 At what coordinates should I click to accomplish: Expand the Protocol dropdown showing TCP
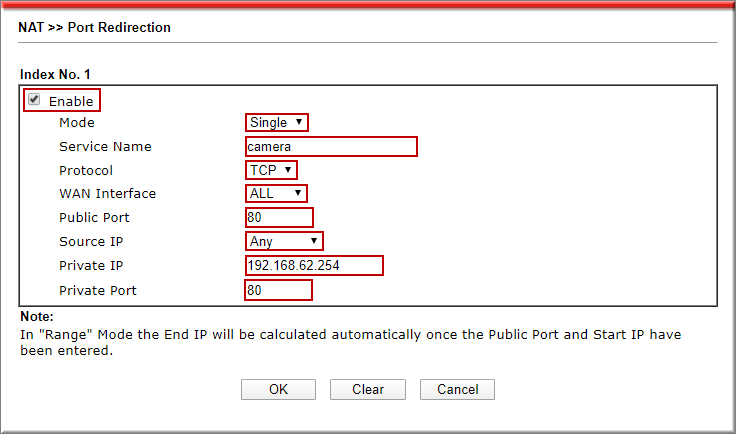pos(271,170)
